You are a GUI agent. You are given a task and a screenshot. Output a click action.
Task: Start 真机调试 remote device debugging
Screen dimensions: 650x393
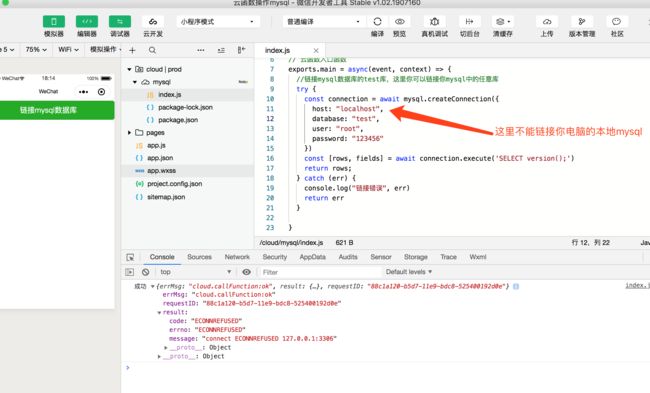434,22
